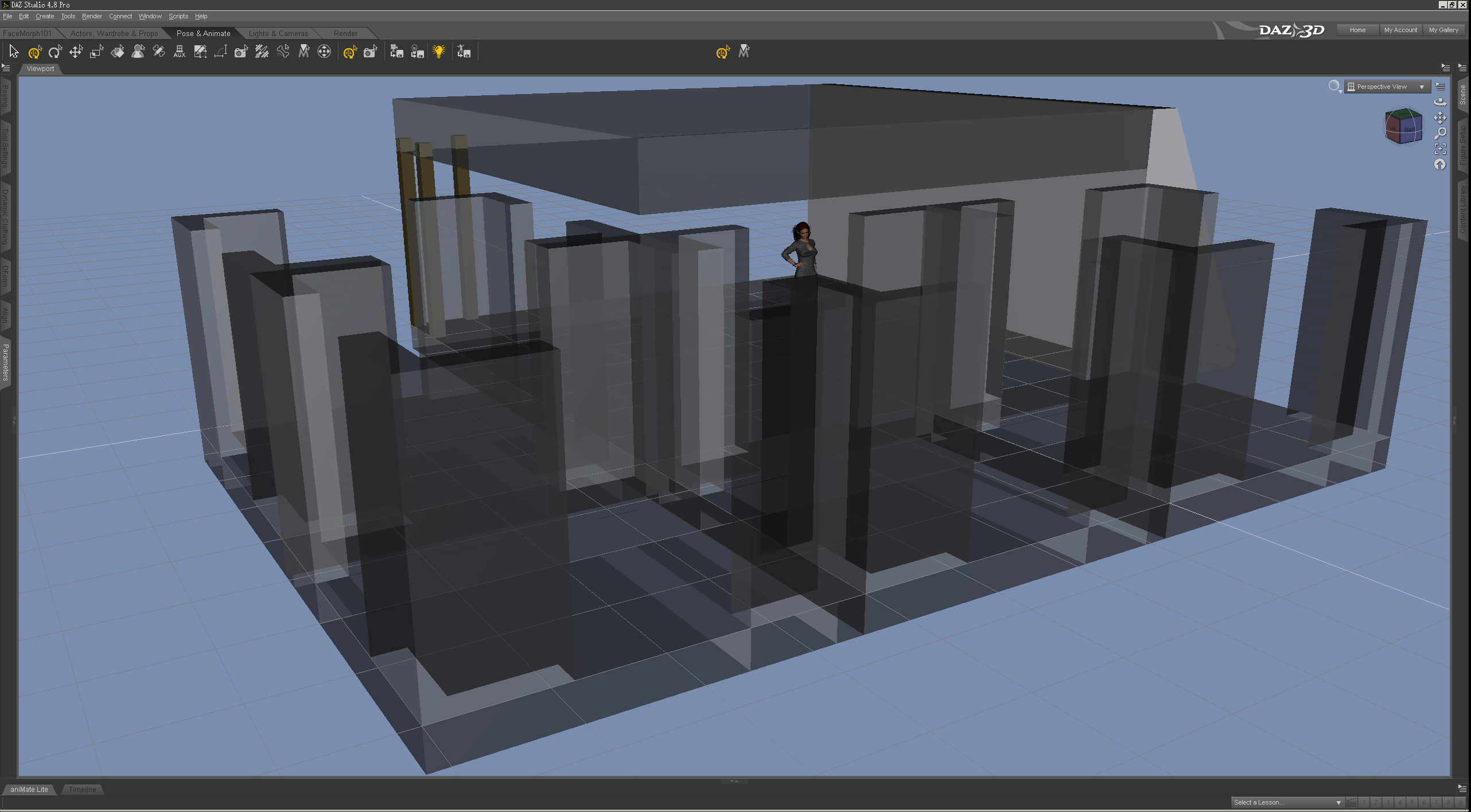Click the Frame selection viewport icon
The width and height of the screenshot is (1471, 812).
click(1440, 149)
